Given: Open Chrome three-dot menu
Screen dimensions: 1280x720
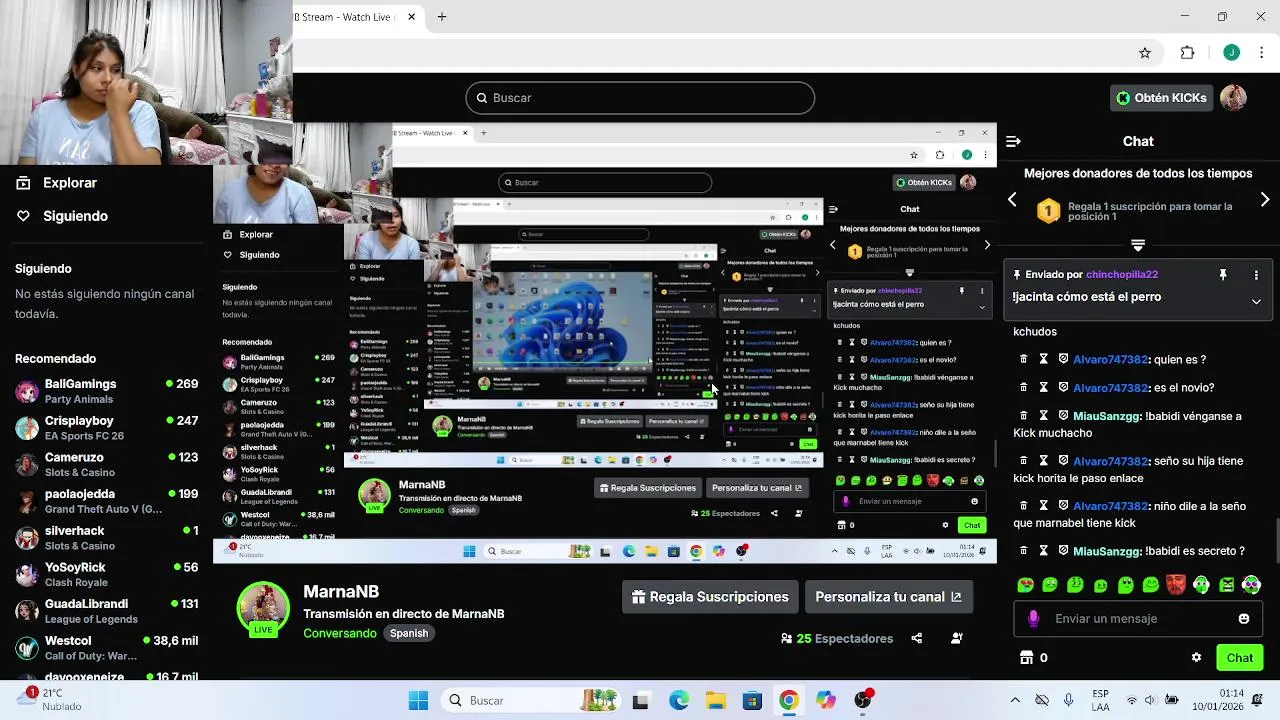Looking at the screenshot, I should 1261,53.
